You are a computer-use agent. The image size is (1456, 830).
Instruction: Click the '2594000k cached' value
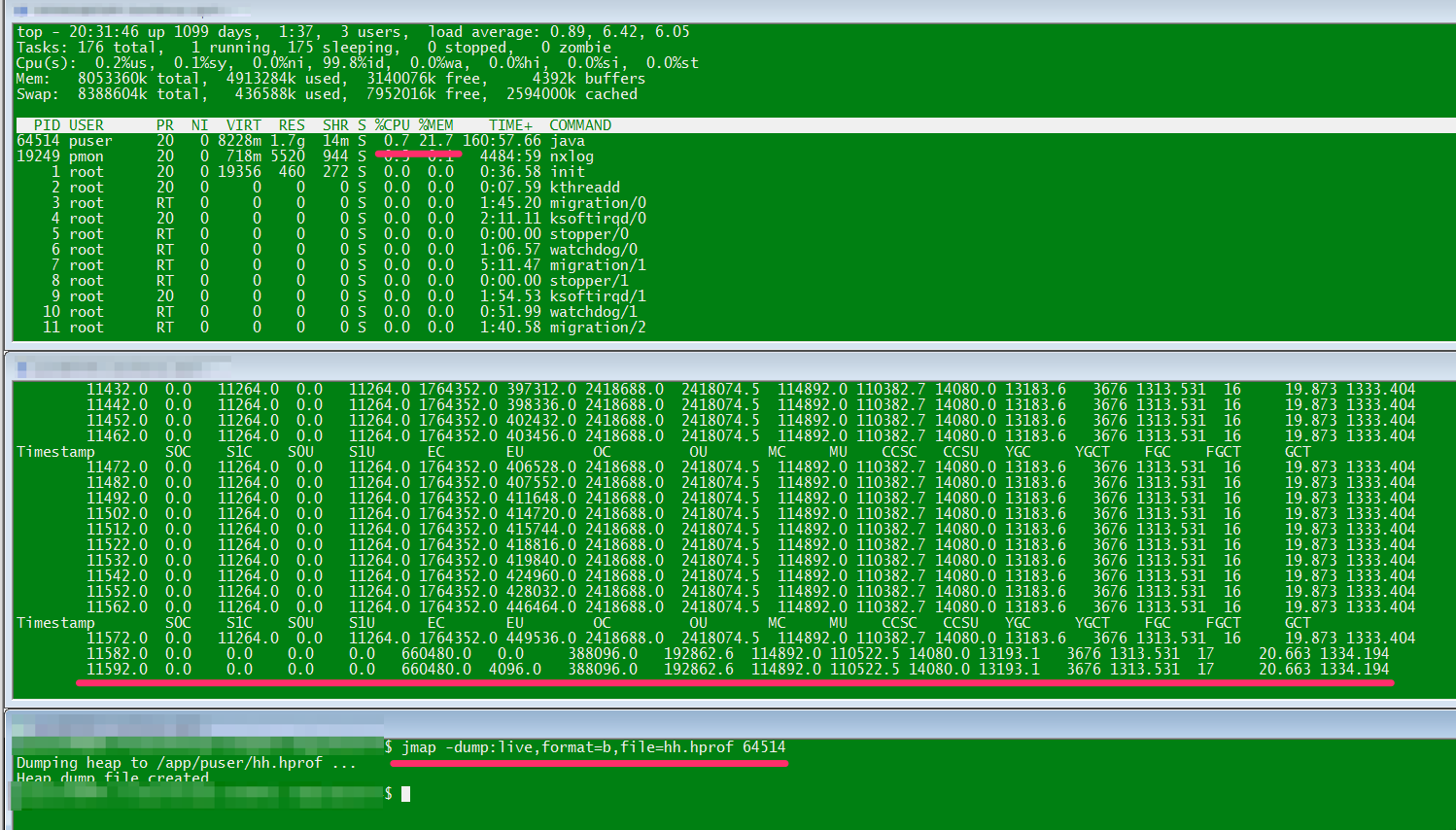click(572, 94)
